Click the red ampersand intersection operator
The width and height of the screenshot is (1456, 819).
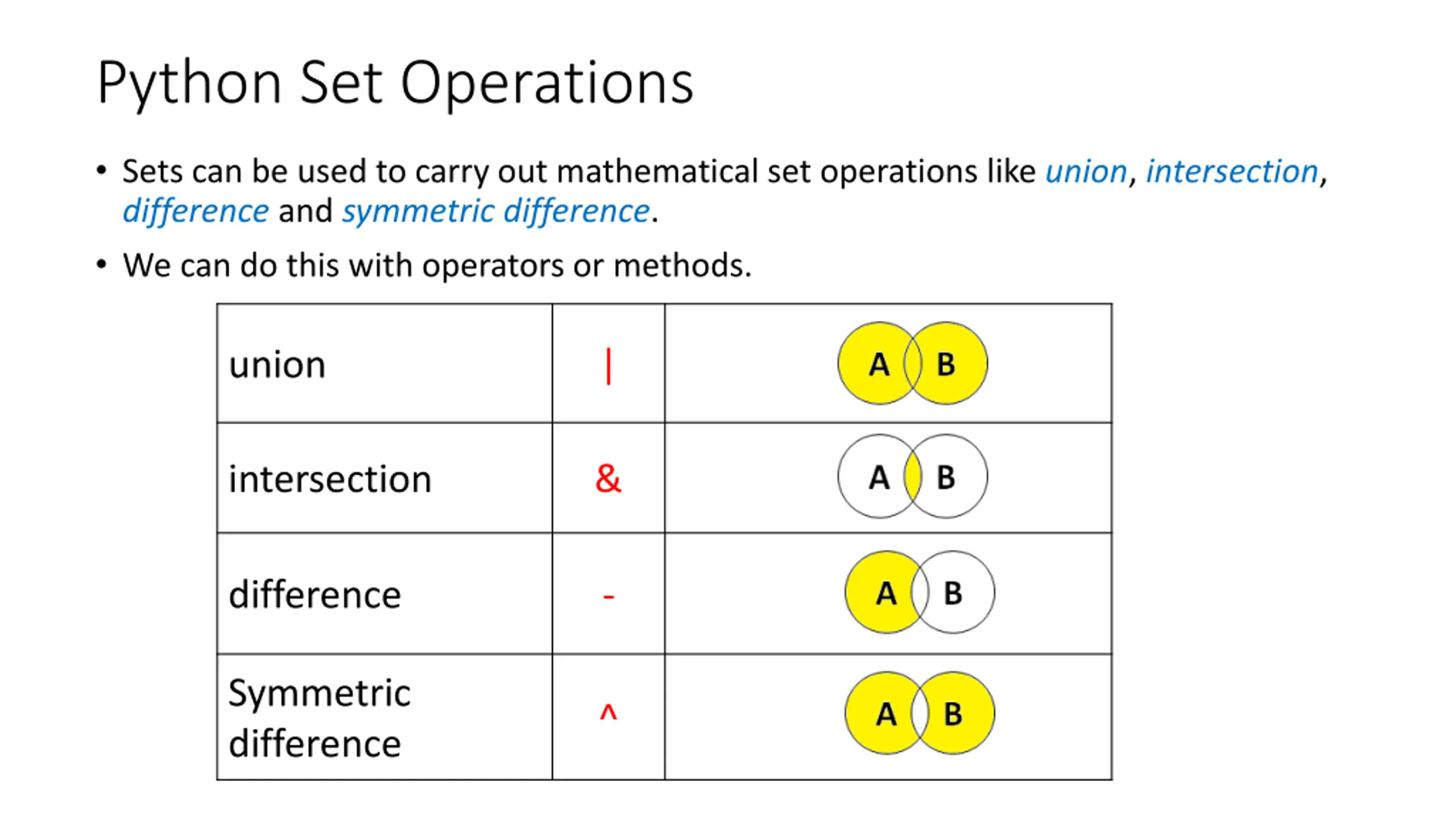tap(608, 478)
